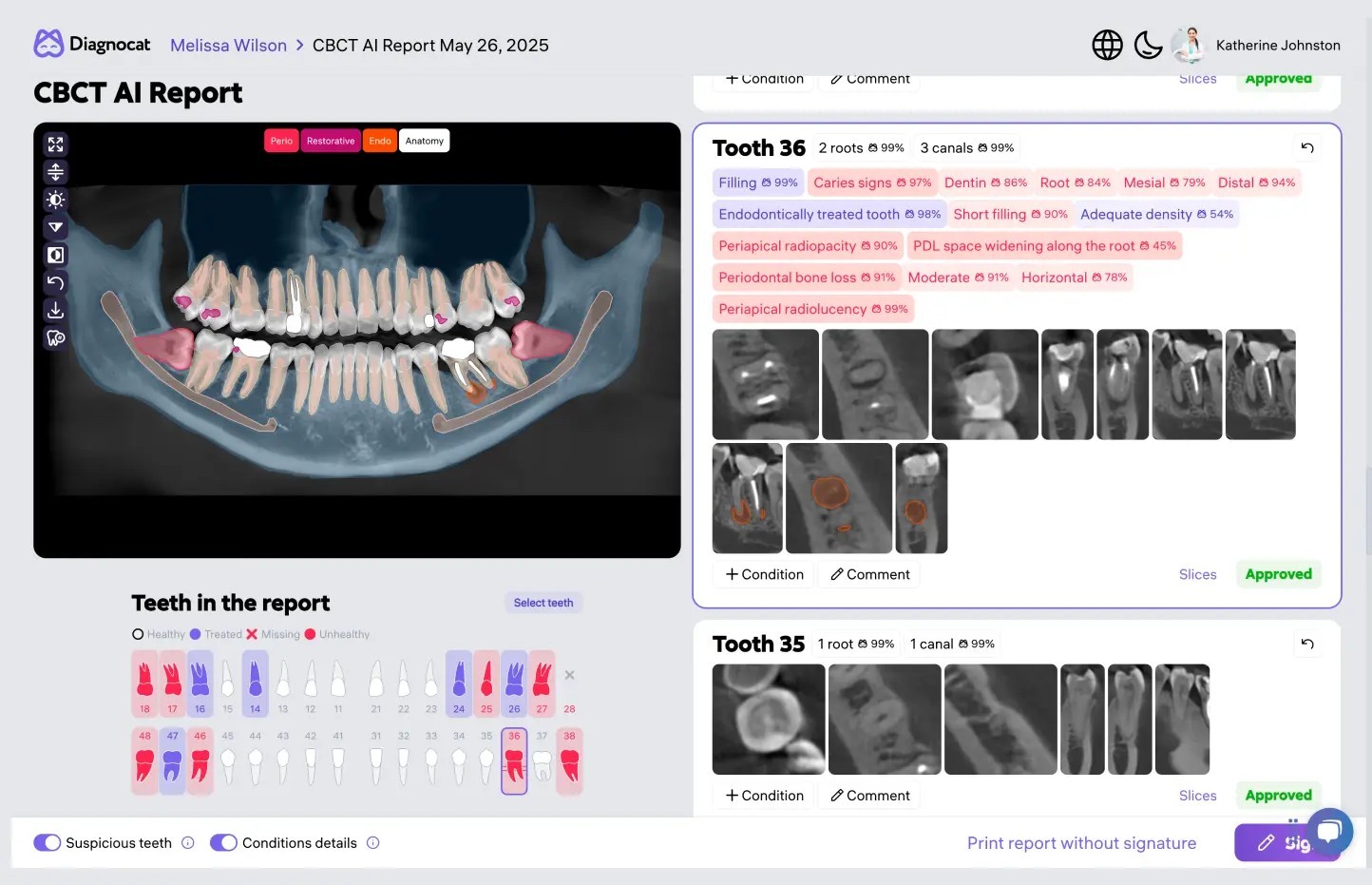Switch to the Perio view tab

coord(281,140)
